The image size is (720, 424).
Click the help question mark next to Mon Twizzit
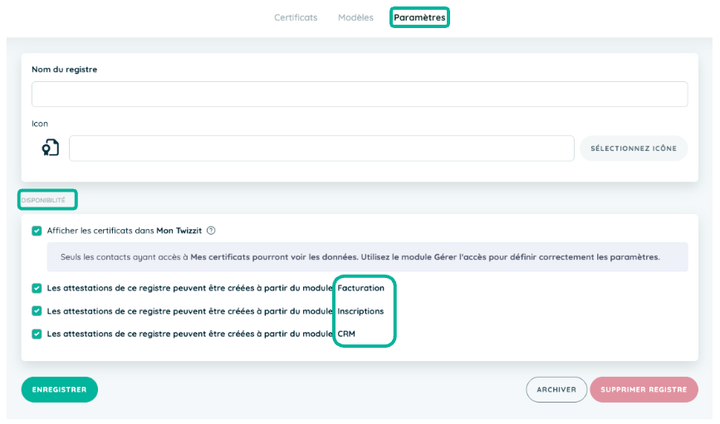[x=211, y=231]
